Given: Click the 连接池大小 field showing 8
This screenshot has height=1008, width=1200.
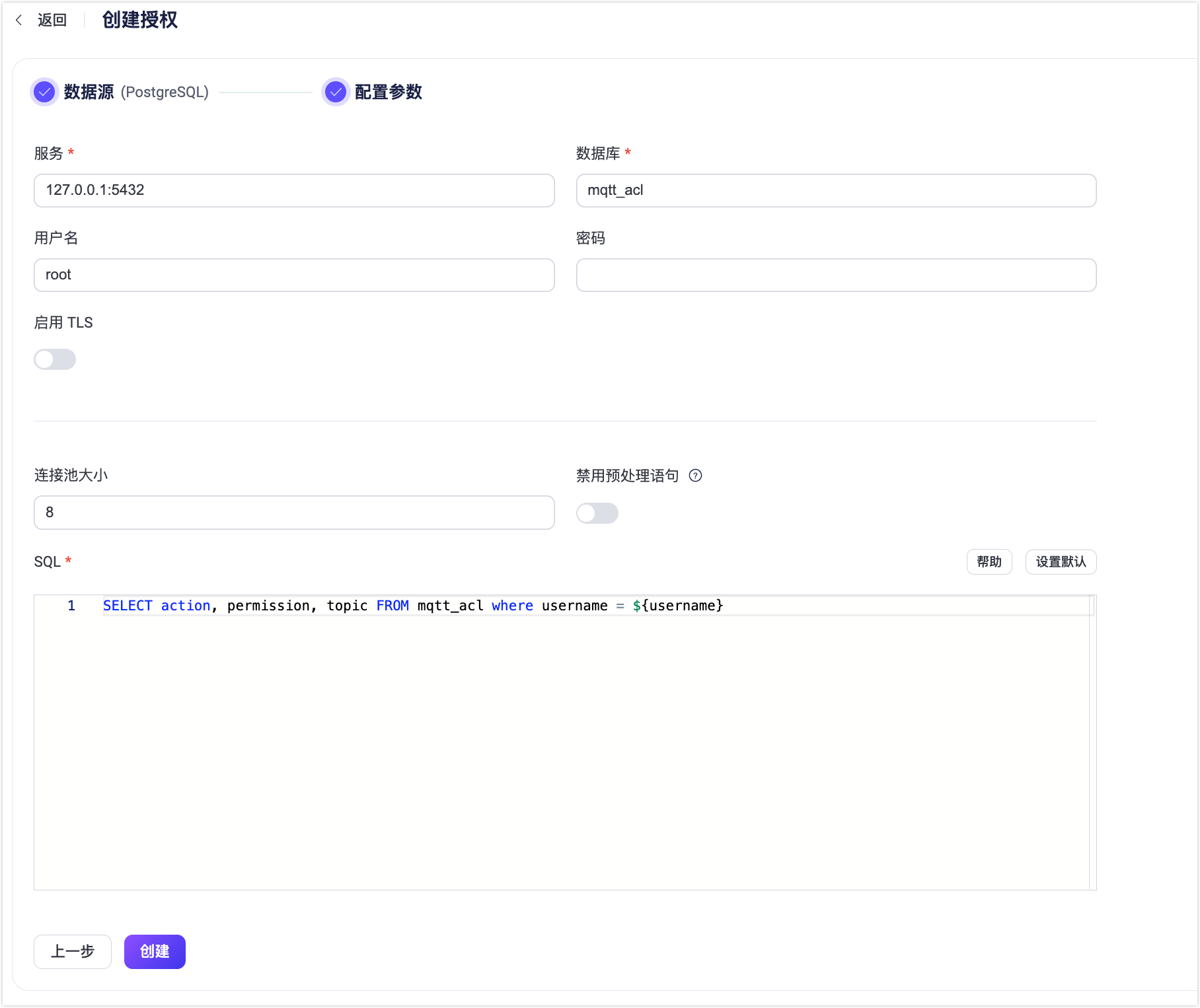Looking at the screenshot, I should (x=293, y=513).
